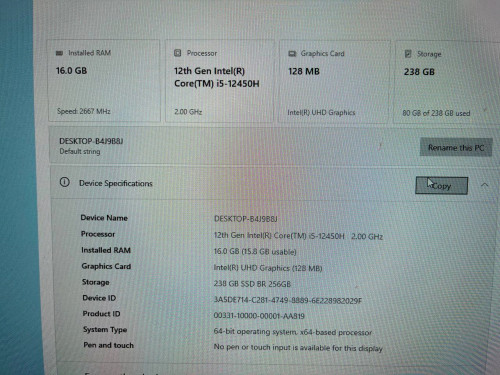Select the Device ID value starting 3A5DE714
500x375 pixels.
click(288, 300)
